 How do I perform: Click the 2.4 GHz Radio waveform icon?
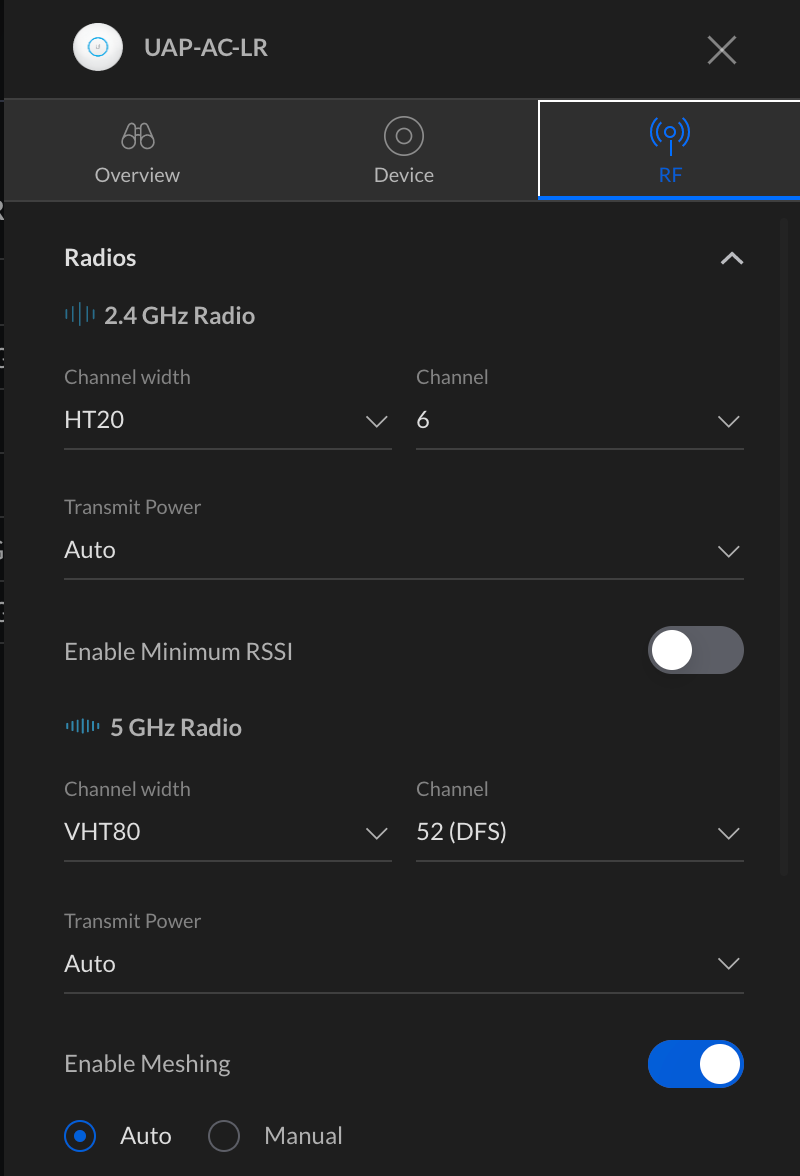pyautogui.click(x=80, y=315)
